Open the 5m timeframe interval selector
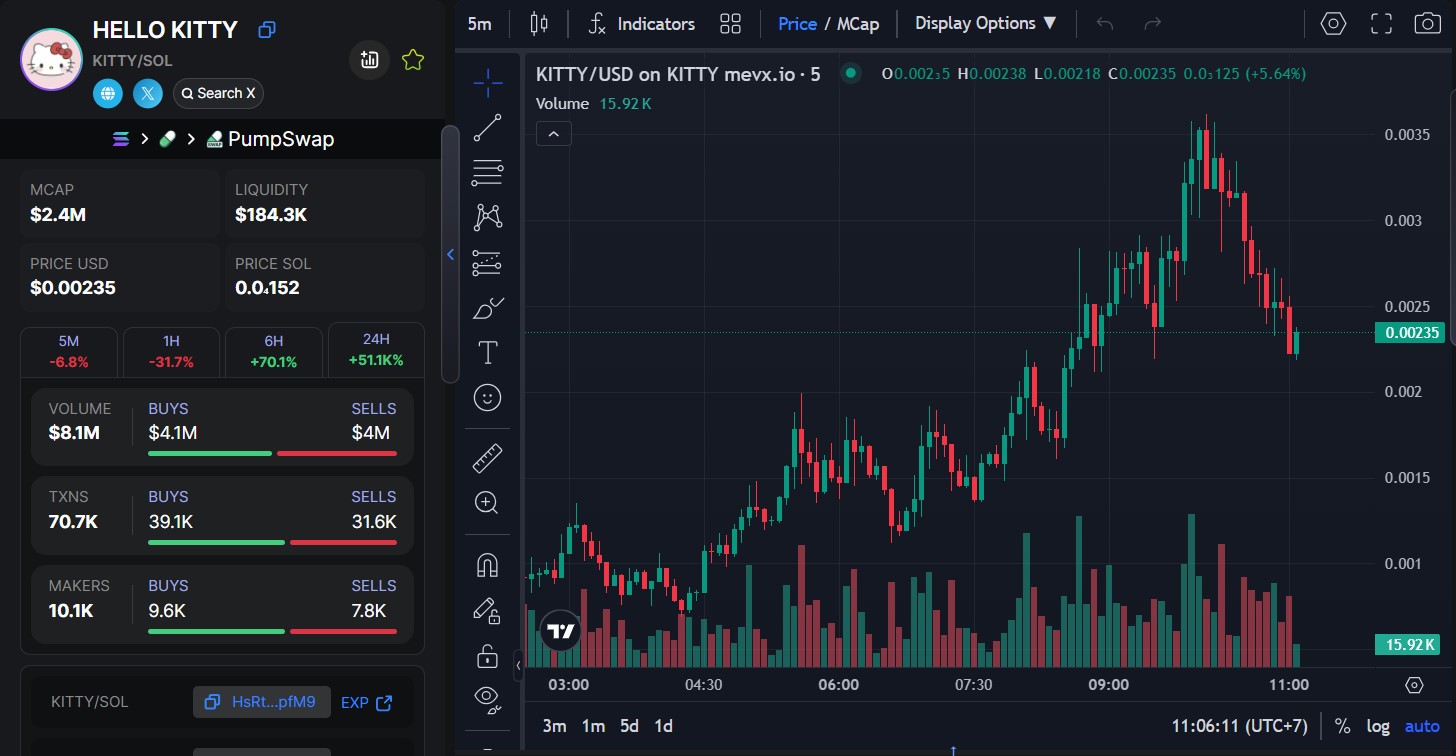Image resolution: width=1456 pixels, height=756 pixels. tap(480, 23)
